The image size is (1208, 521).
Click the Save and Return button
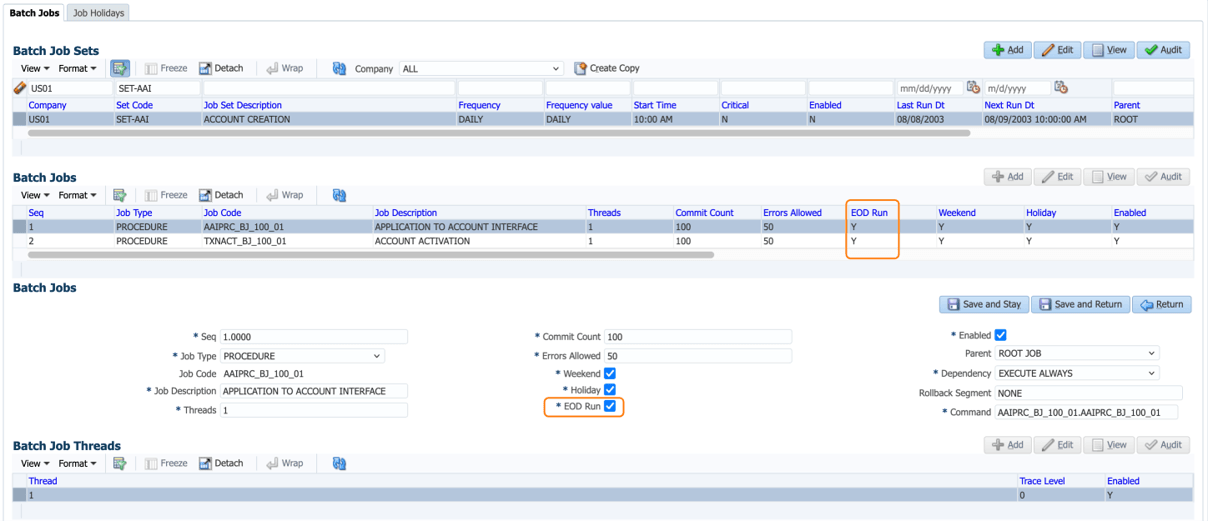[1080, 304]
